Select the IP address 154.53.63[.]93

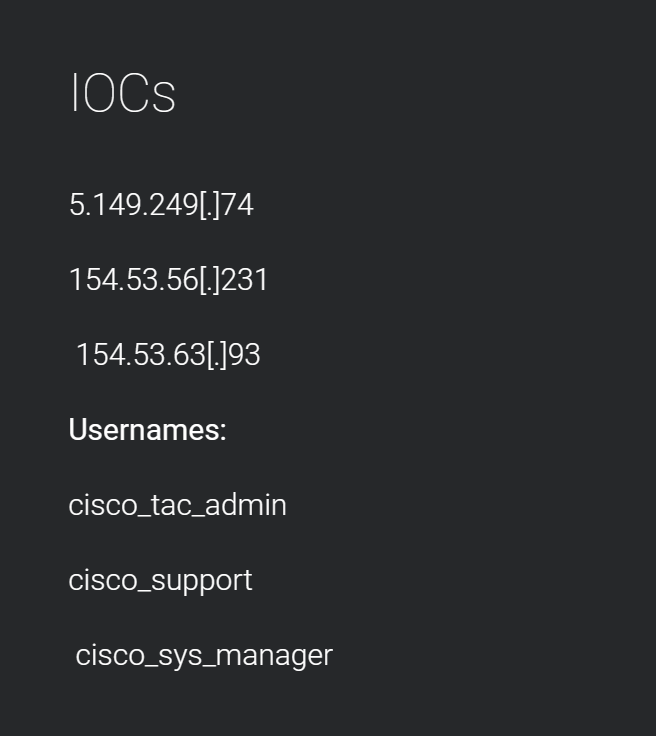[168, 355]
